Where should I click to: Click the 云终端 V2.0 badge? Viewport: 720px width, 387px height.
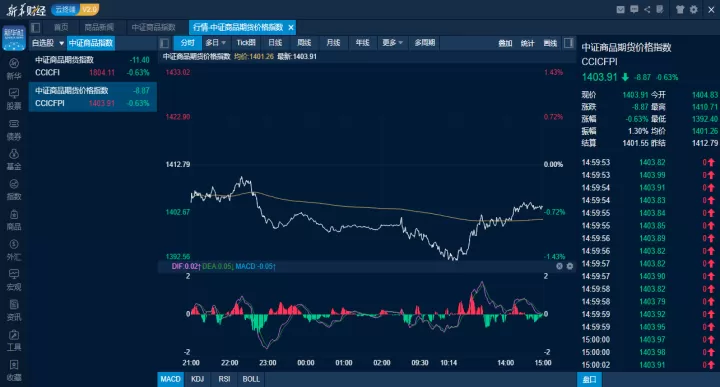click(75, 9)
